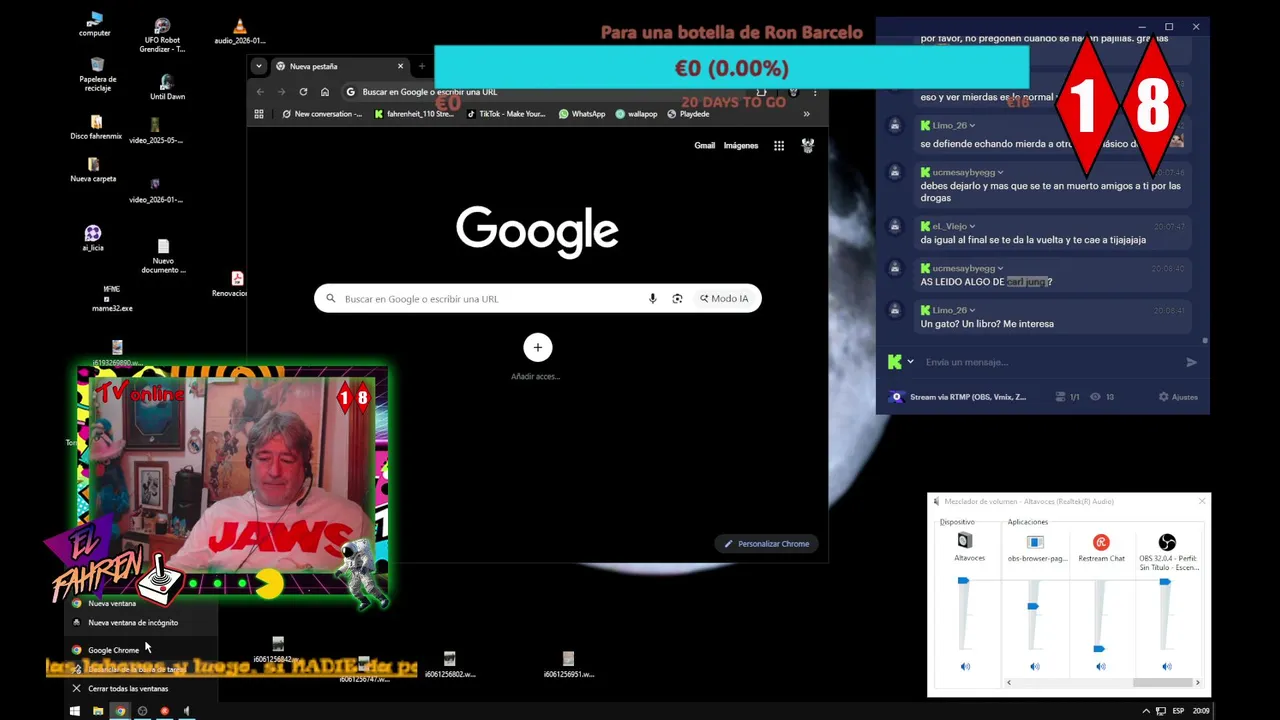
Task: Open Playdede bookmark
Action: (x=688, y=114)
